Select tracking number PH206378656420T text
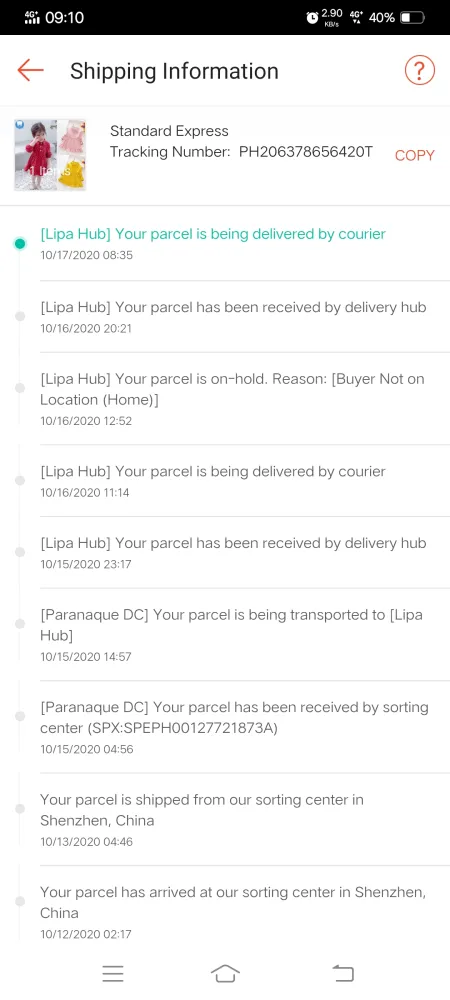 [x=305, y=152]
